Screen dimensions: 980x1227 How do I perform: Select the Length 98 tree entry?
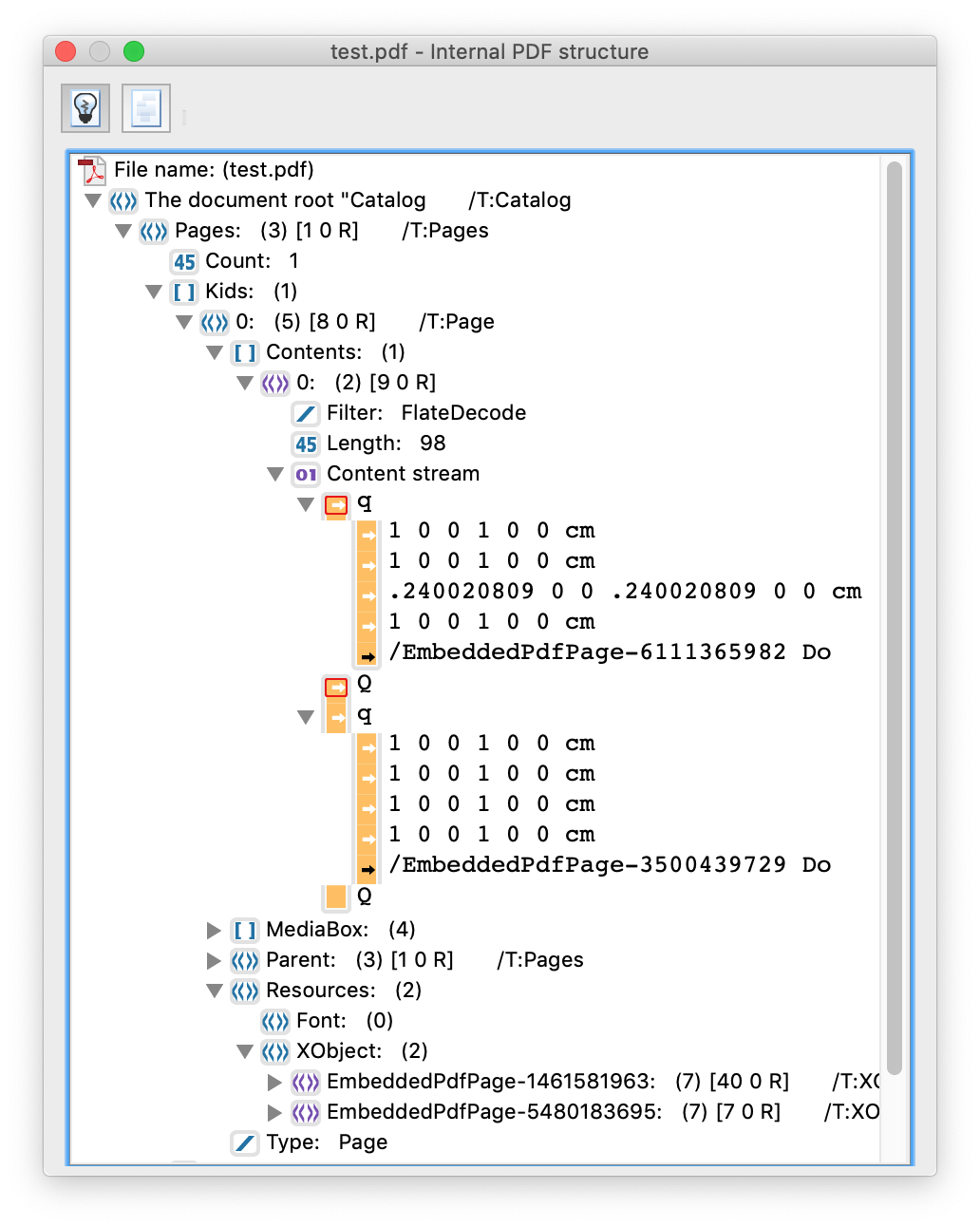tap(388, 444)
